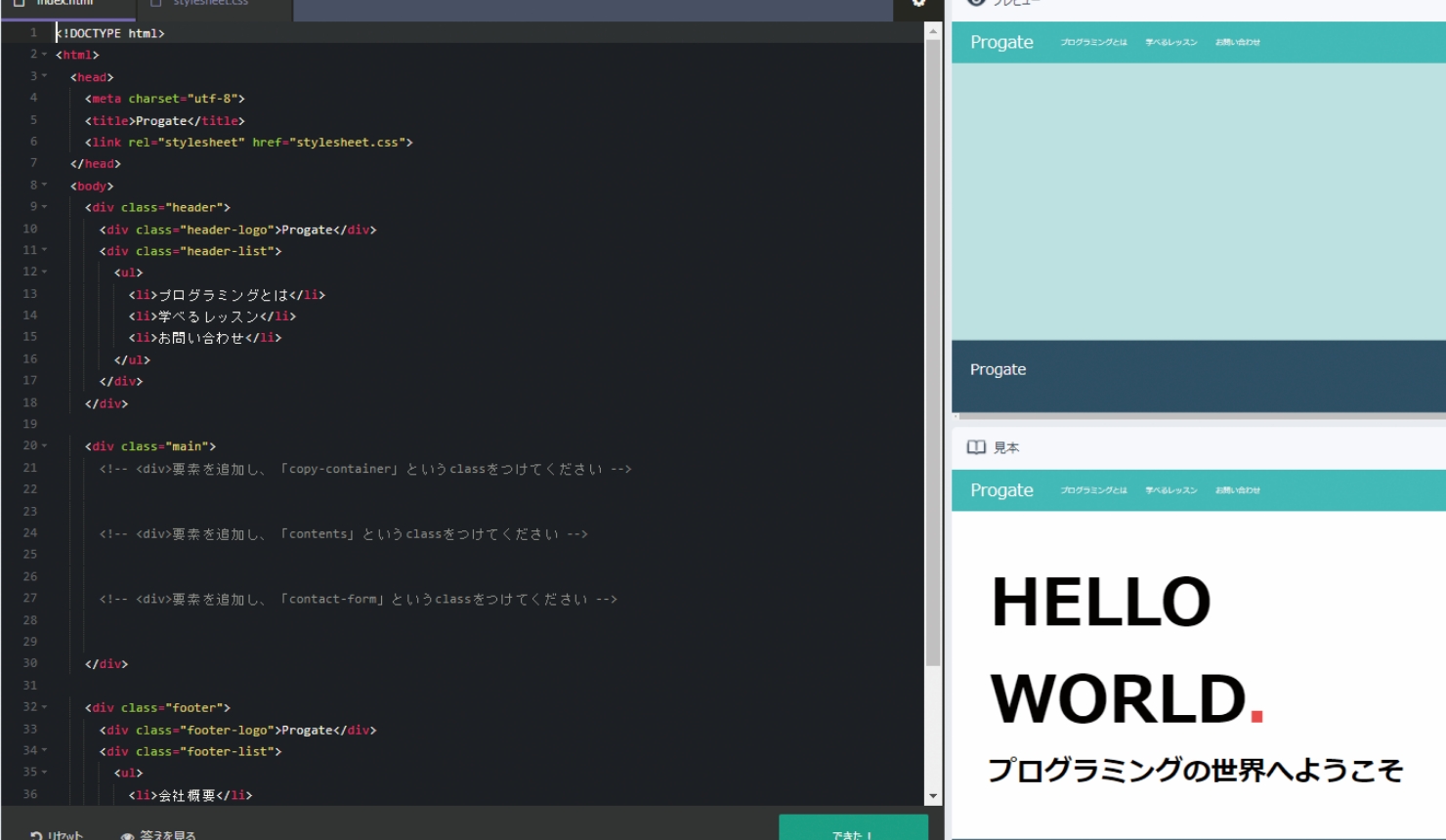The height and width of the screenshot is (840, 1446).
Task: Collapse the body tag at line 8
Action: click(x=44, y=185)
